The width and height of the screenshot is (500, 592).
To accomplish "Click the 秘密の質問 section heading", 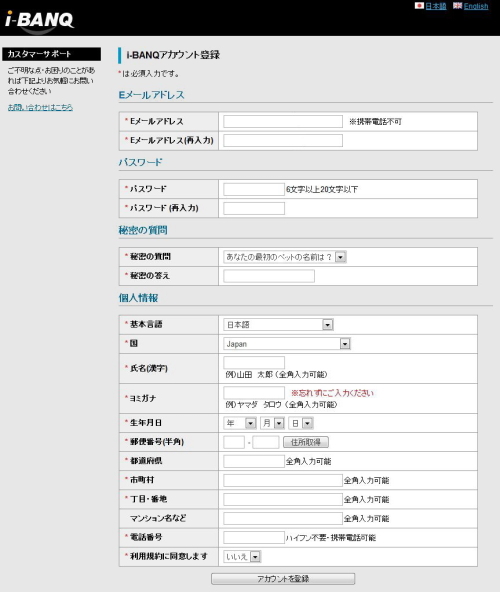I will coord(143,230).
